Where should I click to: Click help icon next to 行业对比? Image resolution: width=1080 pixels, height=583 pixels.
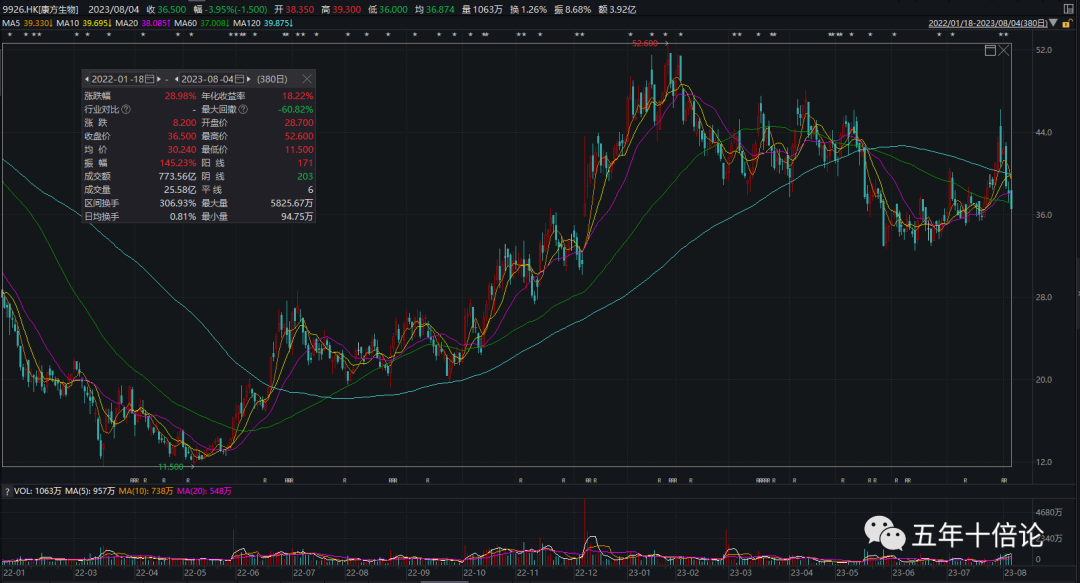pyautogui.click(x=126, y=109)
